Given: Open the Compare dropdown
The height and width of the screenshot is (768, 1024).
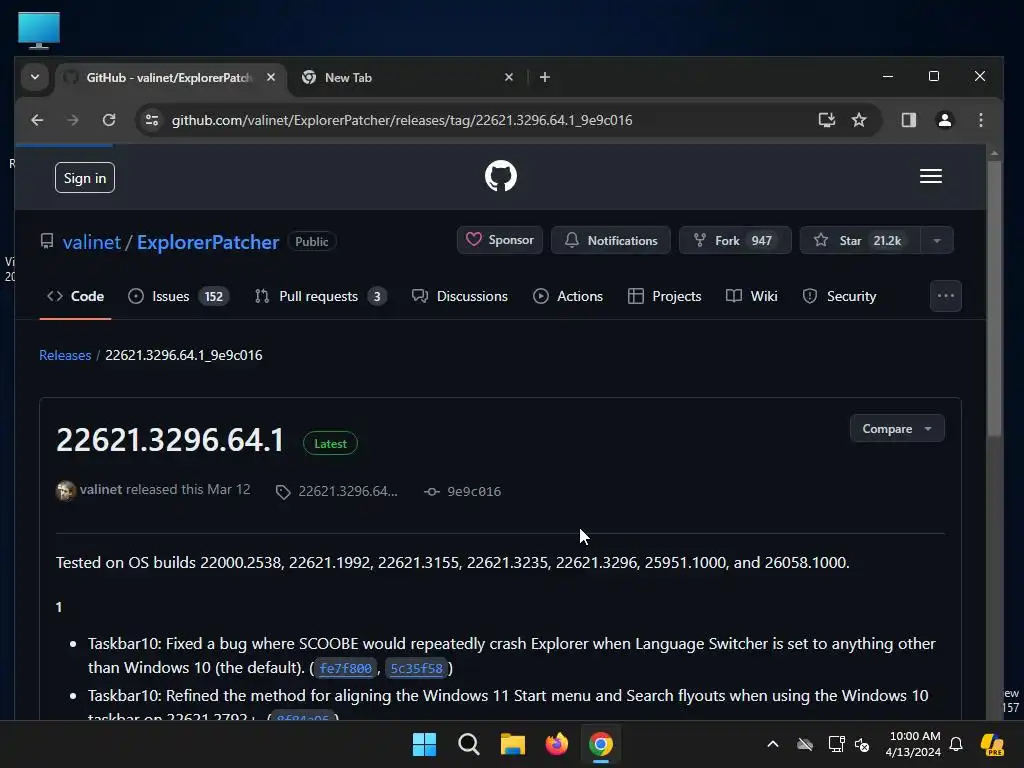Looking at the screenshot, I should [x=897, y=428].
